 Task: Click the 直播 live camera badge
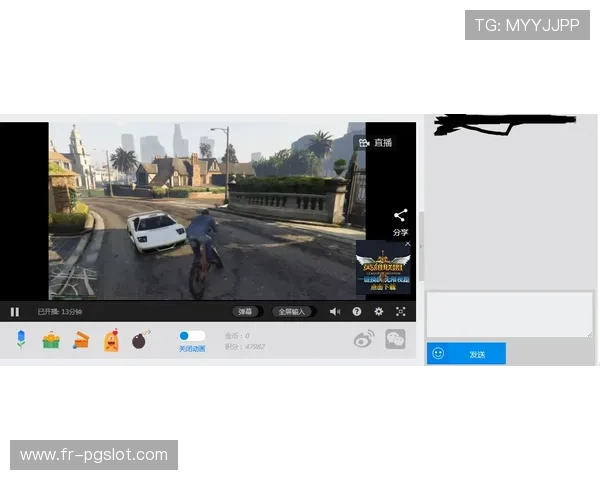[x=375, y=143]
